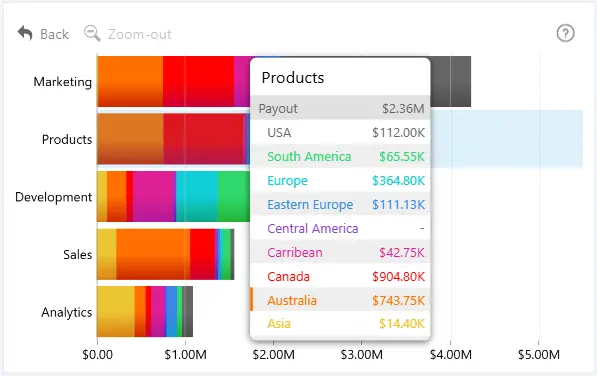Click the gray USA segment in Marketing bar
The width and height of the screenshot is (597, 376).
(451, 81)
